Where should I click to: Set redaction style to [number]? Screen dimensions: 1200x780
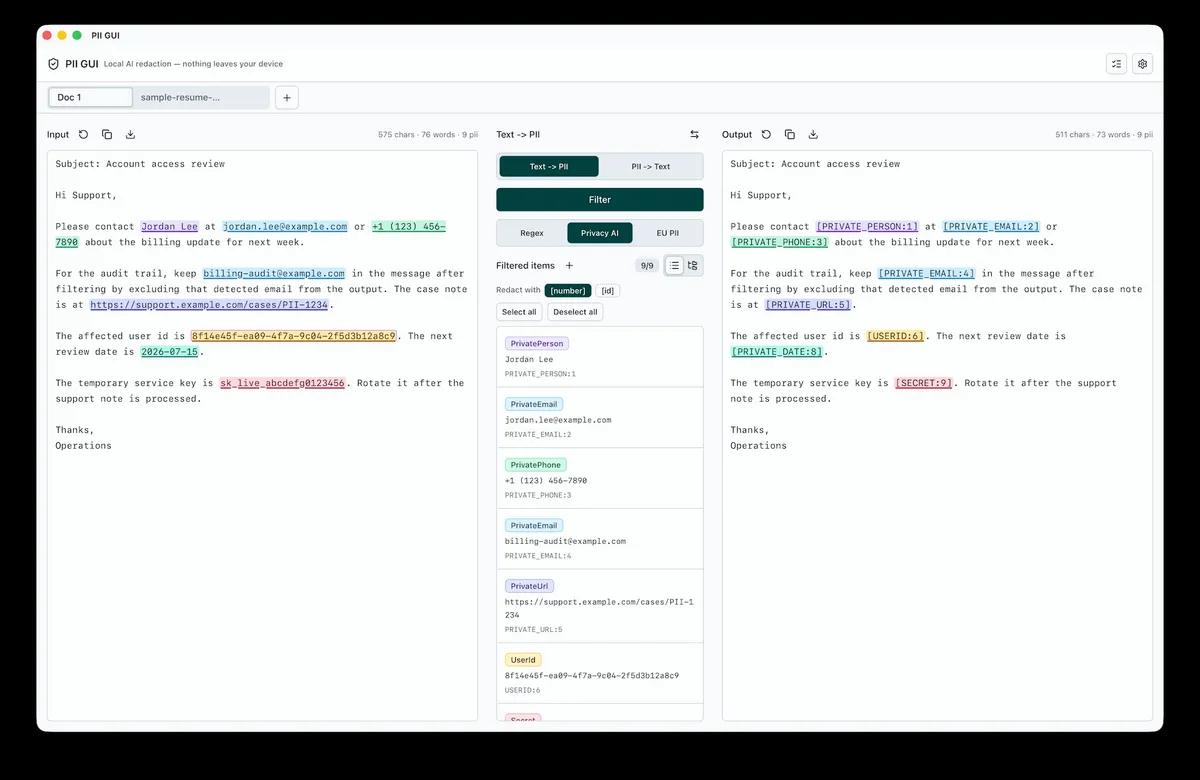coord(568,290)
